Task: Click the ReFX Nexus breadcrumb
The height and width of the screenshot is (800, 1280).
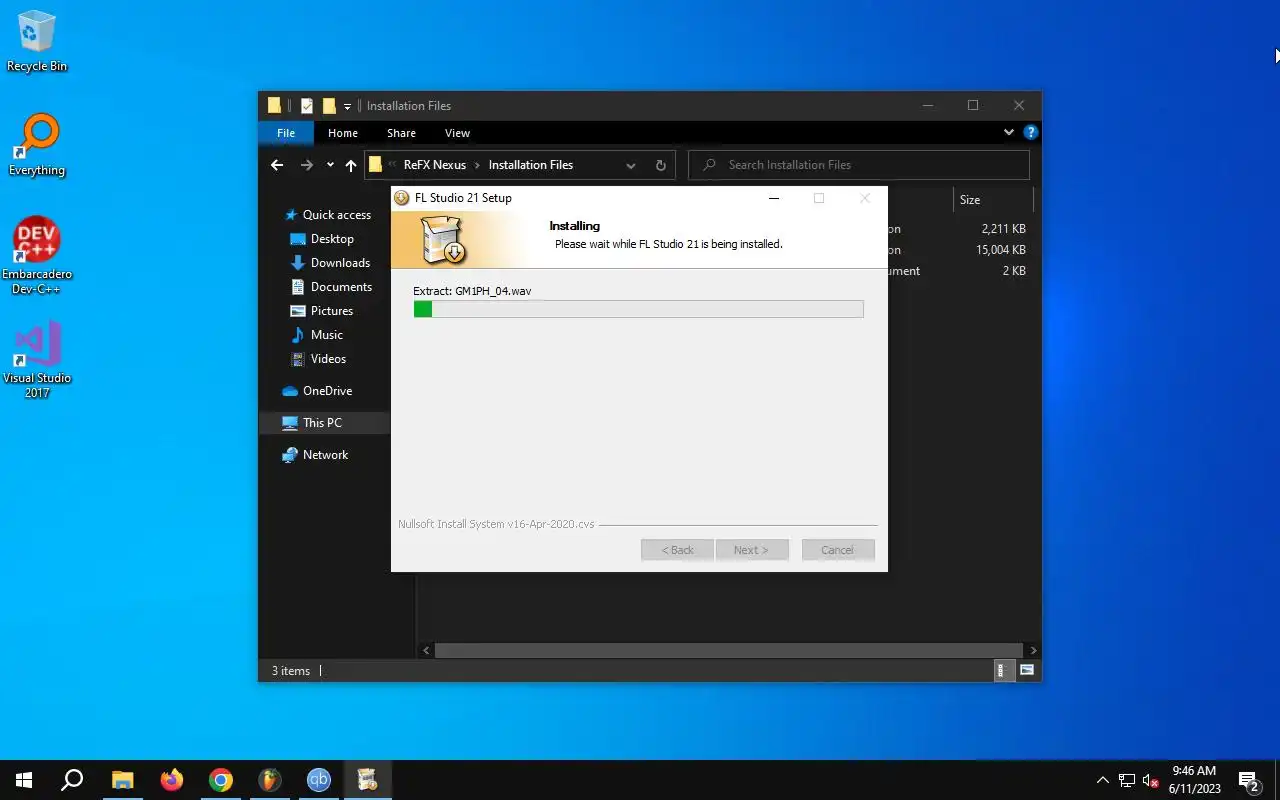Action: 434,165
